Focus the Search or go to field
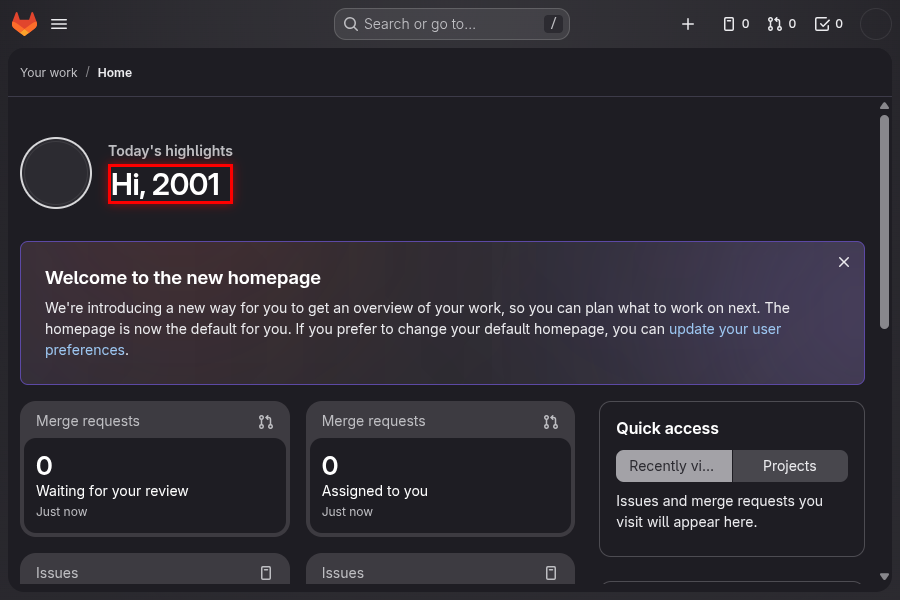The height and width of the screenshot is (600, 900). click(x=452, y=24)
